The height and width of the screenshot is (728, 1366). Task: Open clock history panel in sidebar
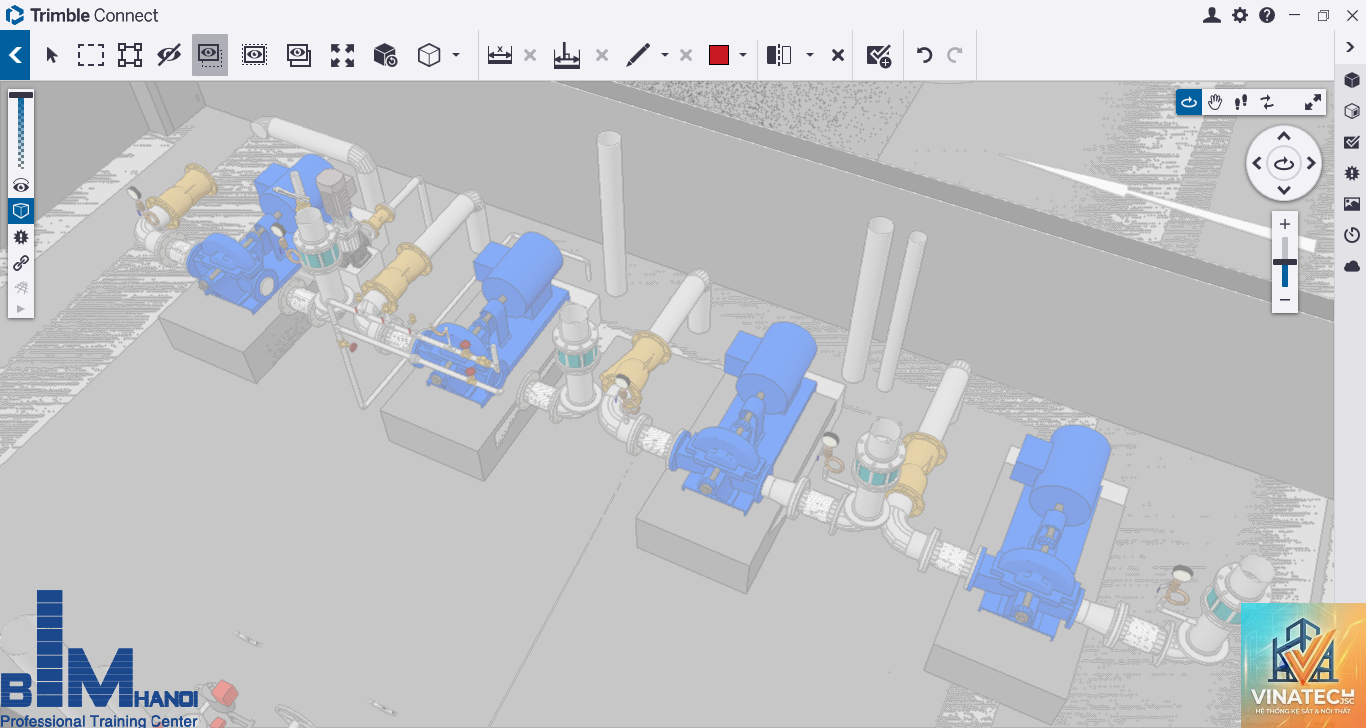[x=1352, y=235]
